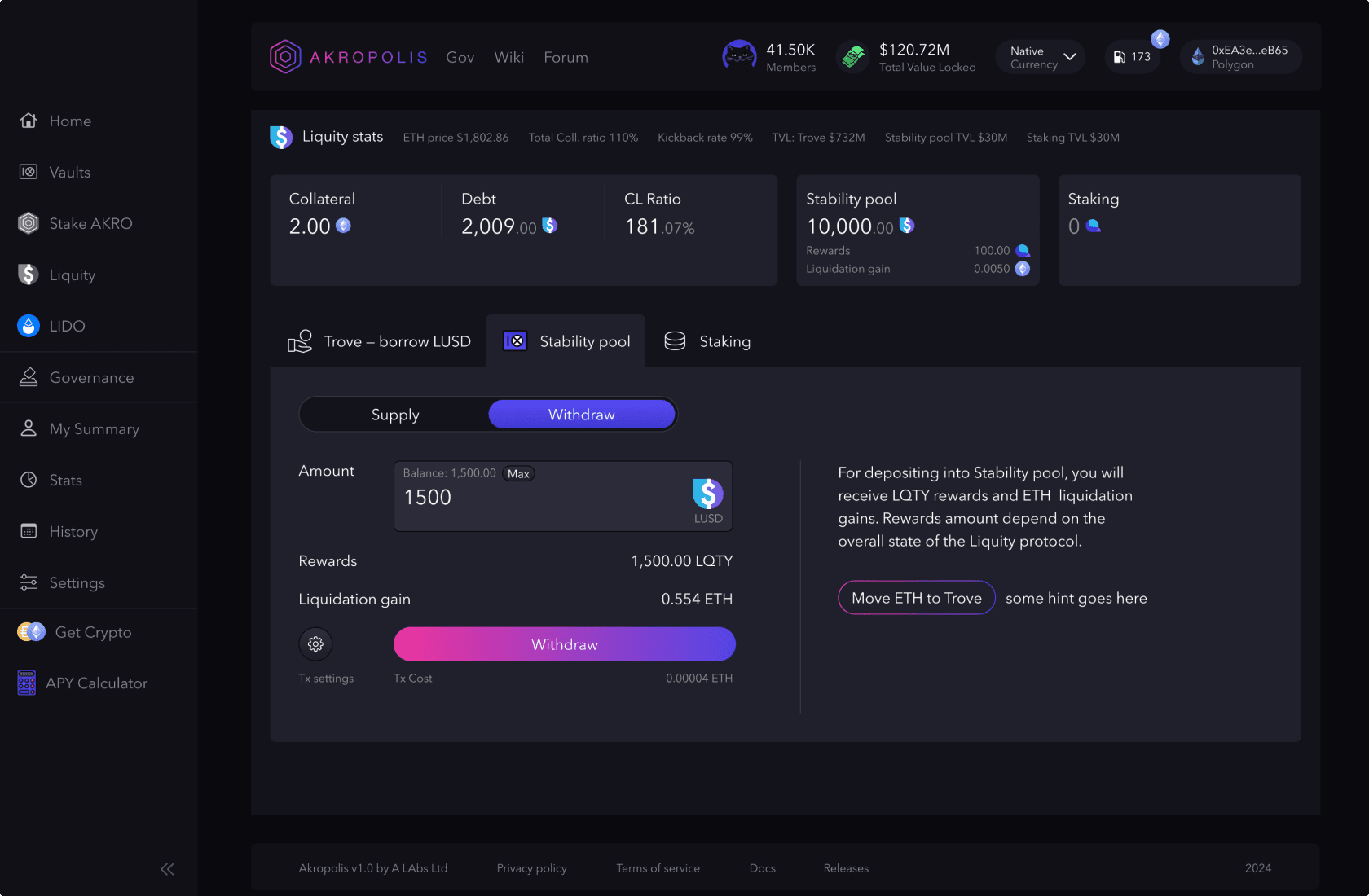
Task: Click the Staking summary card
Action: 1180,231
